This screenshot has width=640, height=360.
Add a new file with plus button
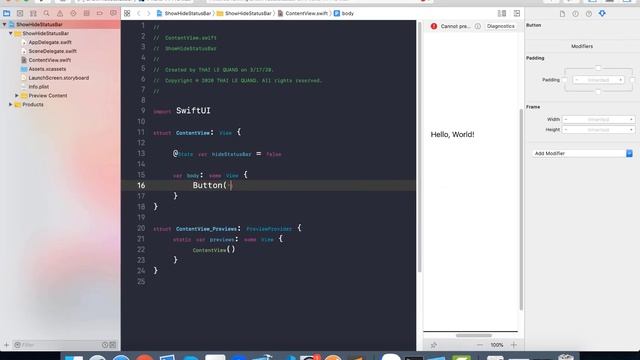[x=6, y=345]
